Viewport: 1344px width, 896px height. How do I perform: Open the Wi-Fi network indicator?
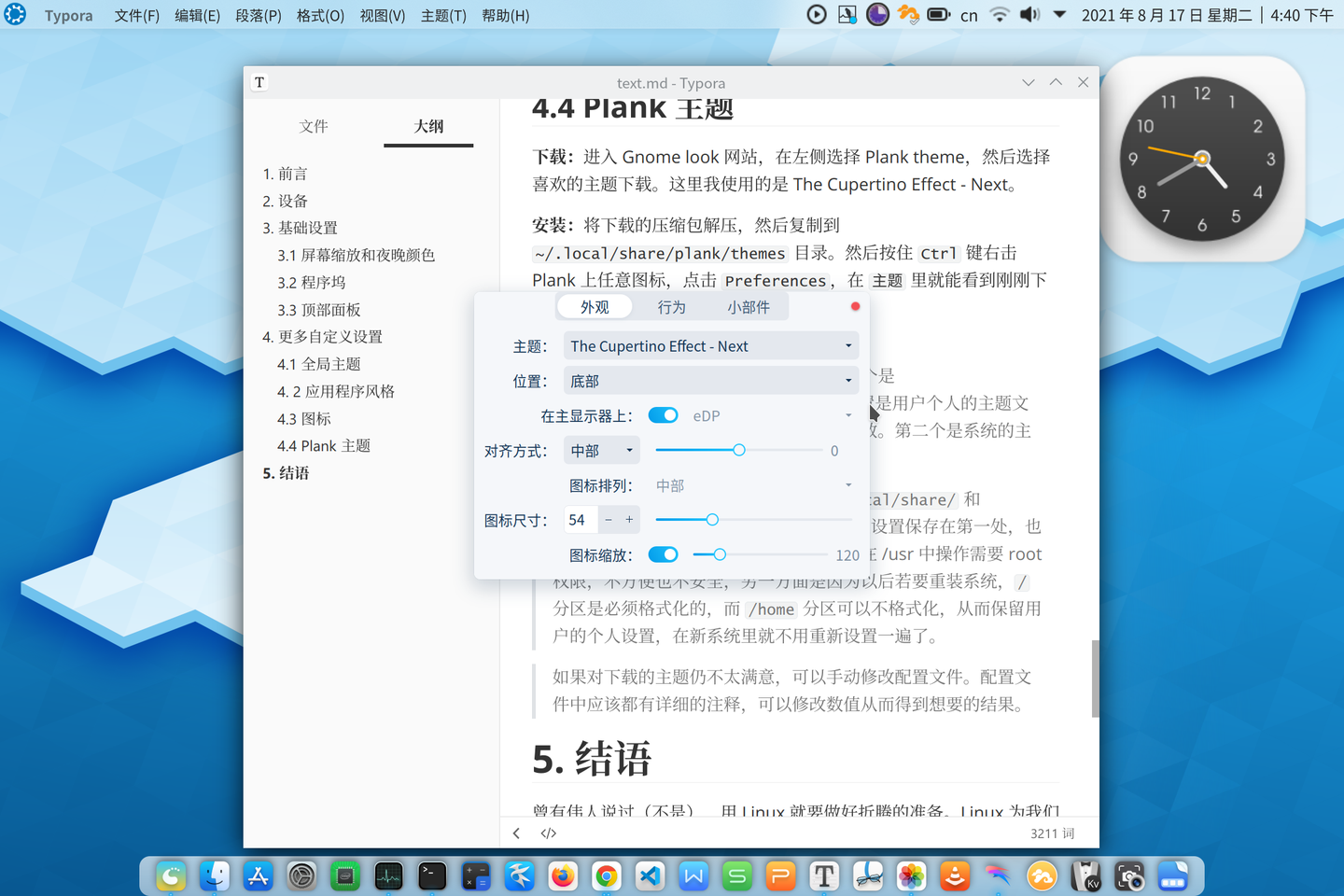(x=1000, y=15)
